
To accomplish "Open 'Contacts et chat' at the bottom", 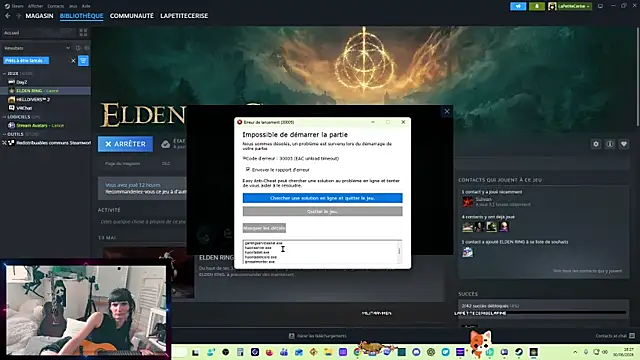I will click(x=615, y=336).
